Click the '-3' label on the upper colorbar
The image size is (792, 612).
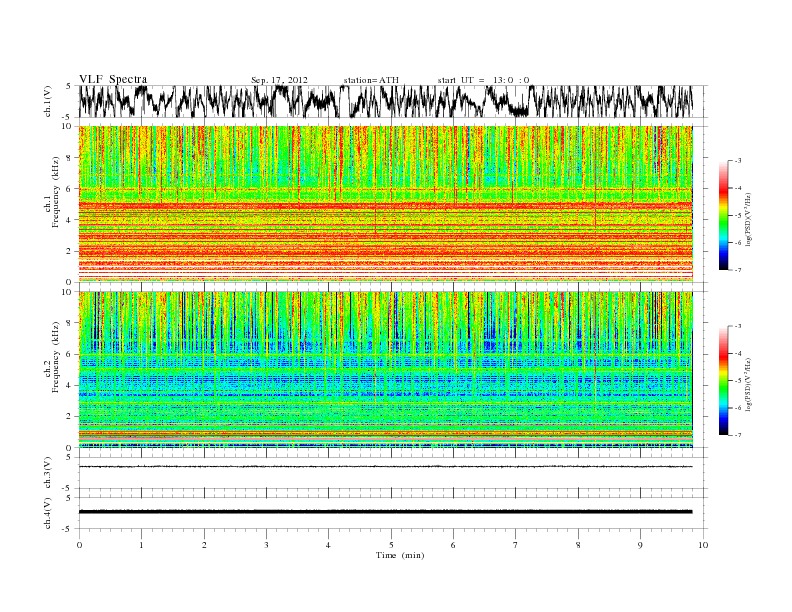click(x=737, y=161)
